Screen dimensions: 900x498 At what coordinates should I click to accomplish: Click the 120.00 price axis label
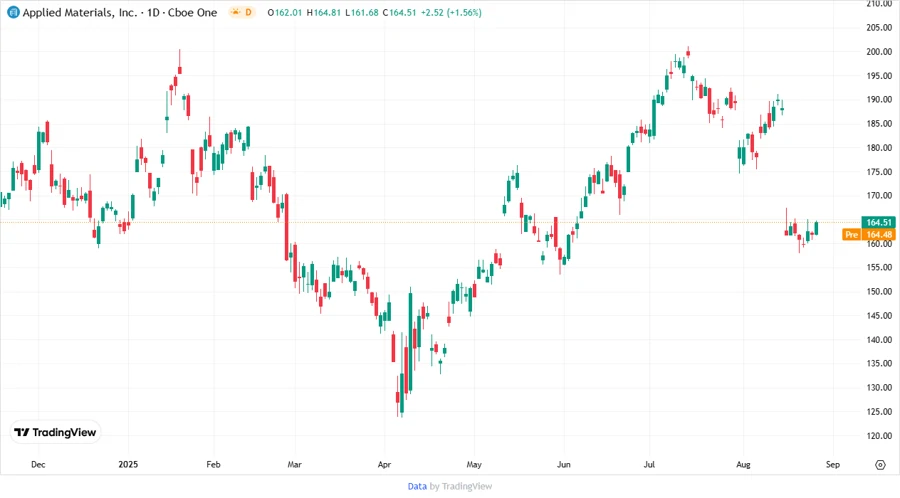tap(879, 435)
